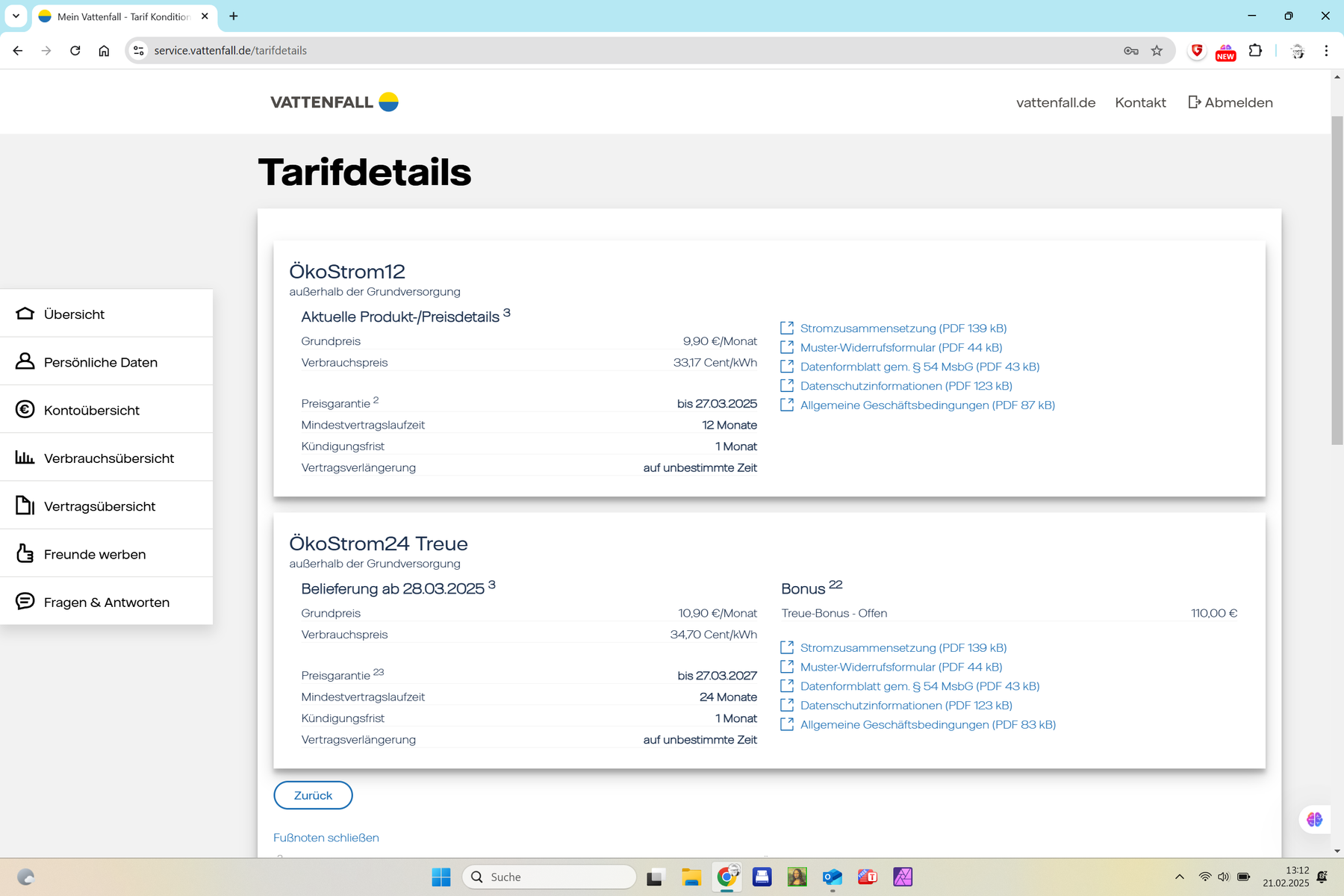Click the floating brain assistant icon
Screen dimensions: 1344x896
click(x=1314, y=819)
